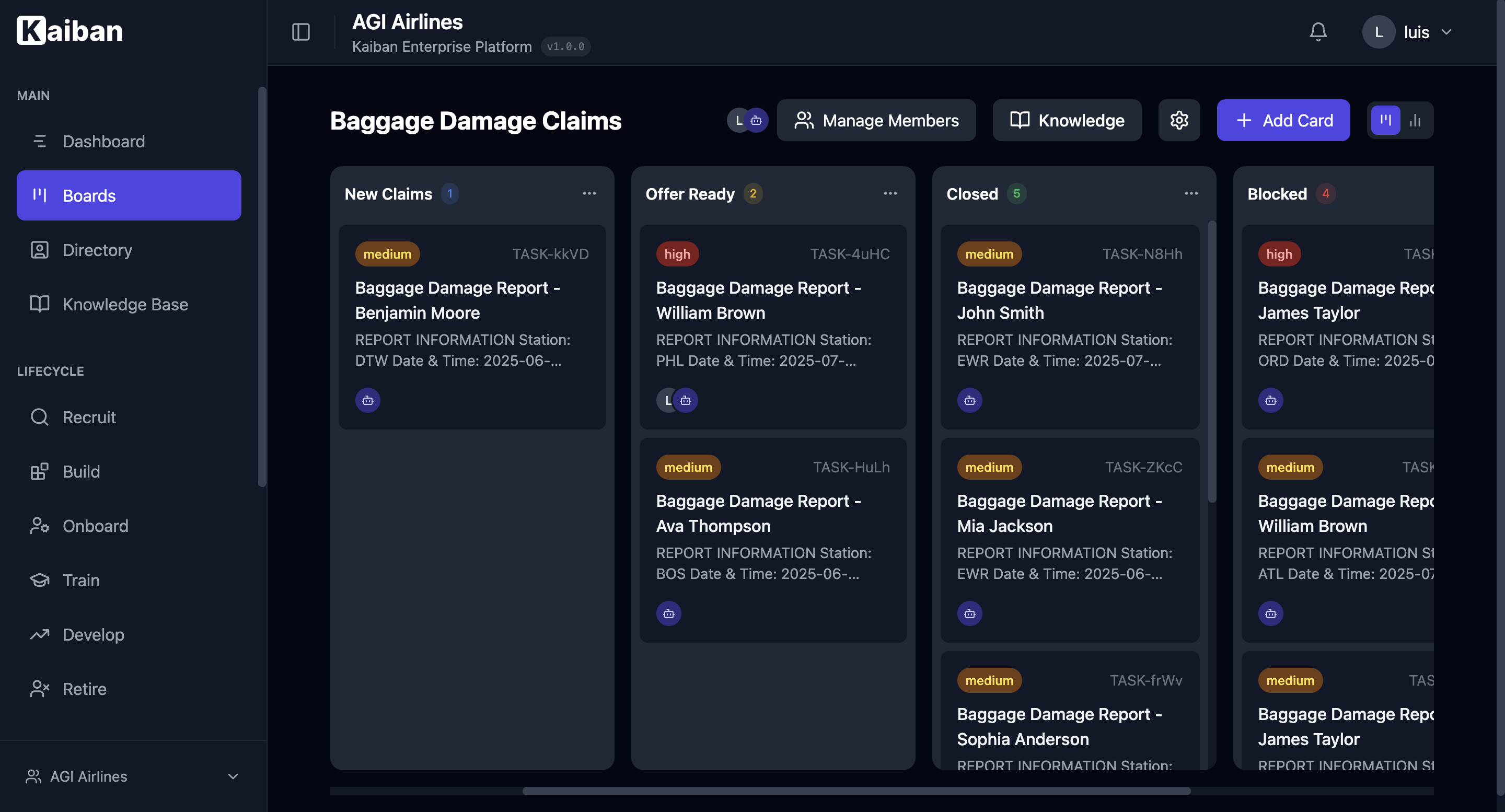Click the Directory sidebar icon
The height and width of the screenshot is (812, 1505).
pyautogui.click(x=39, y=250)
